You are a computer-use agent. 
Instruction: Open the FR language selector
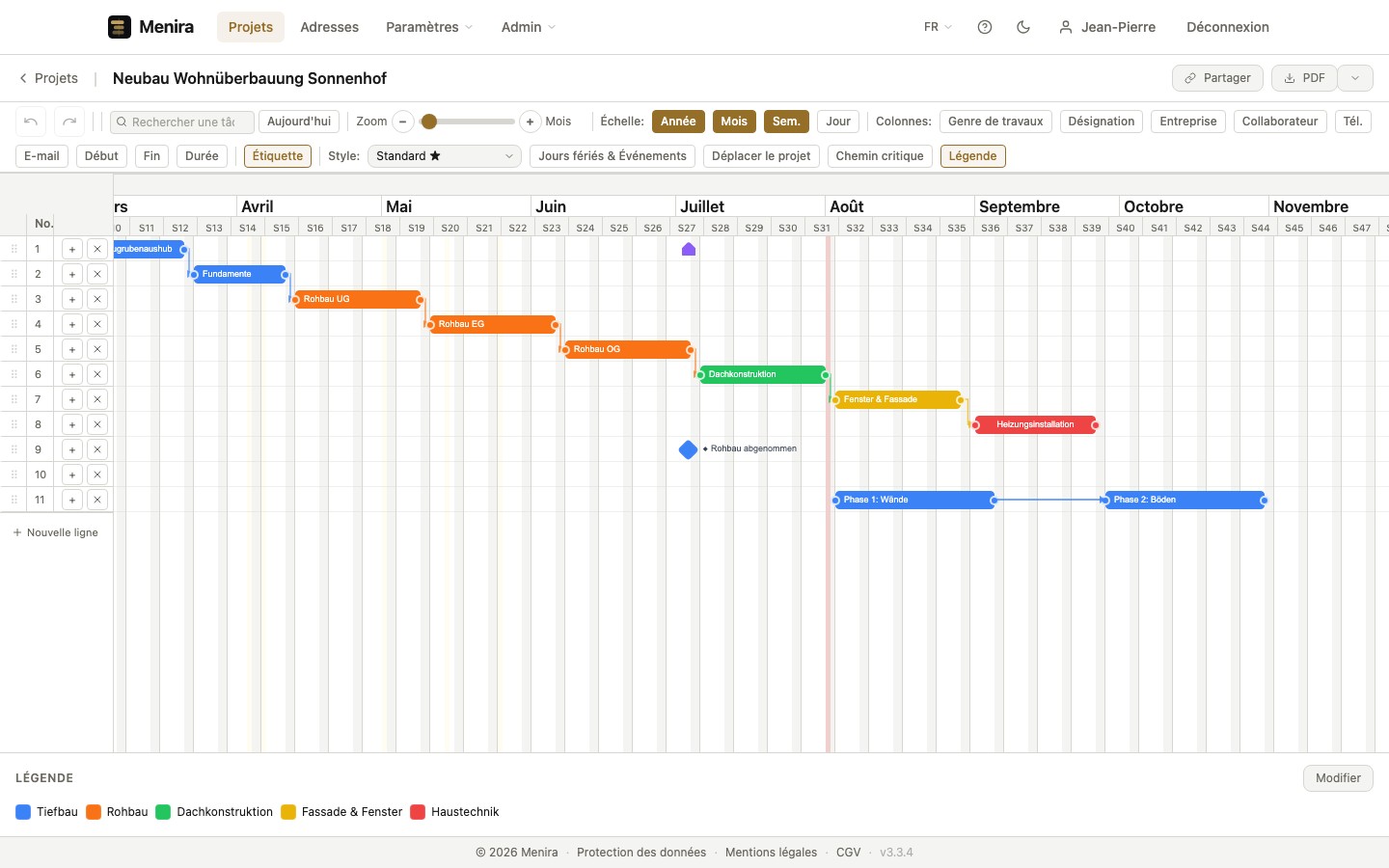coord(938,27)
